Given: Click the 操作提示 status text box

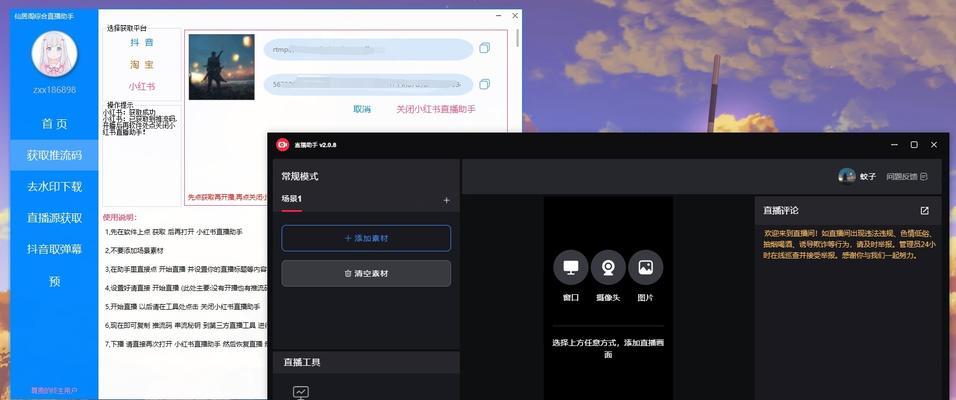Looking at the screenshot, I should (141, 156).
